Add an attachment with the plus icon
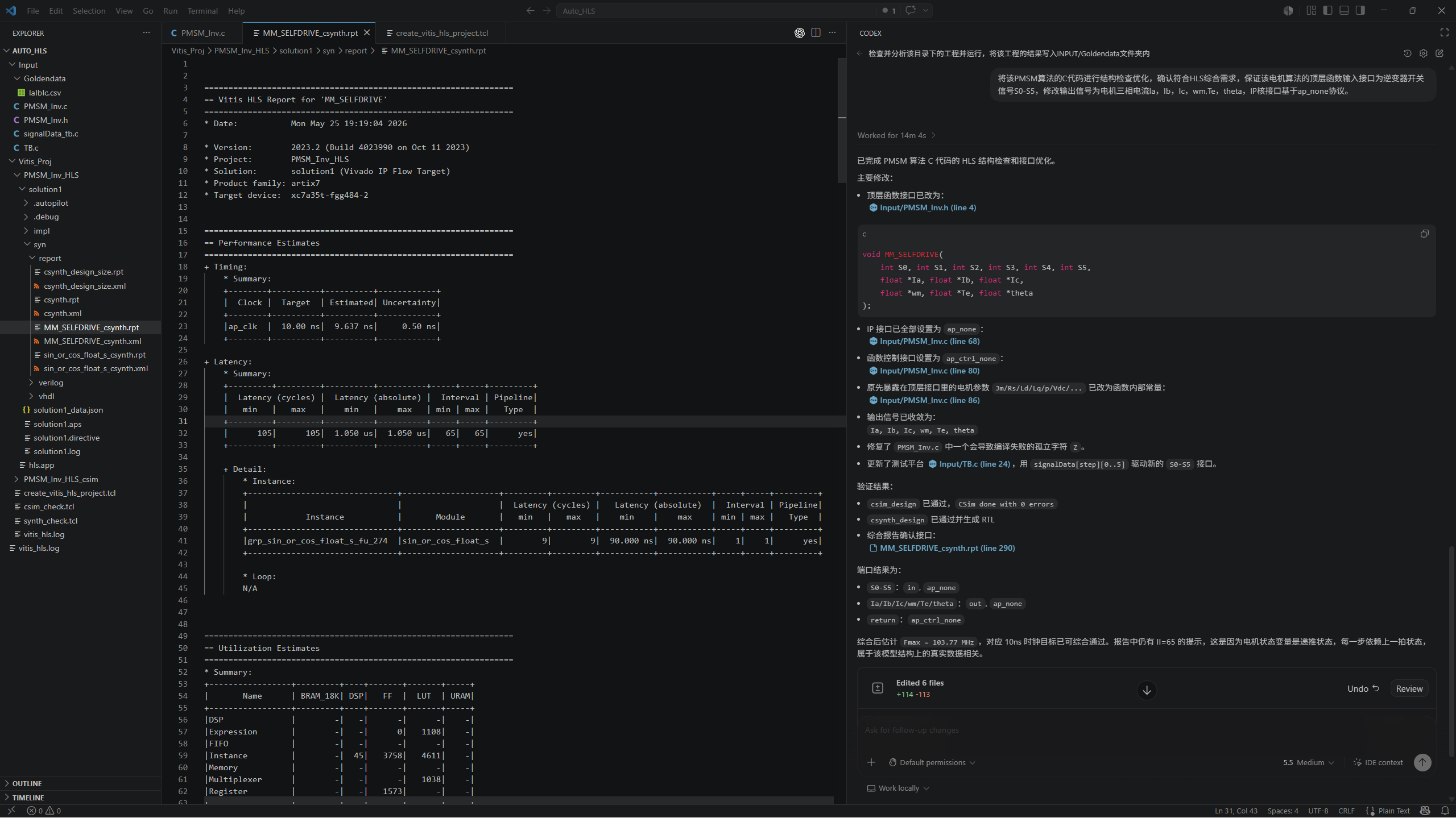Image resolution: width=1456 pixels, height=818 pixels. [871, 762]
